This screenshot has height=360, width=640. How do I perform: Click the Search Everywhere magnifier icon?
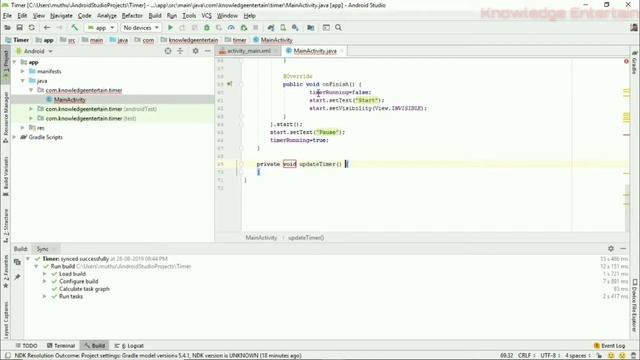pos(338,28)
